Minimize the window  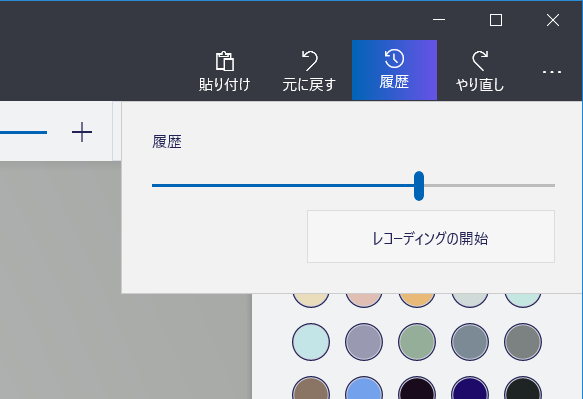point(439,20)
